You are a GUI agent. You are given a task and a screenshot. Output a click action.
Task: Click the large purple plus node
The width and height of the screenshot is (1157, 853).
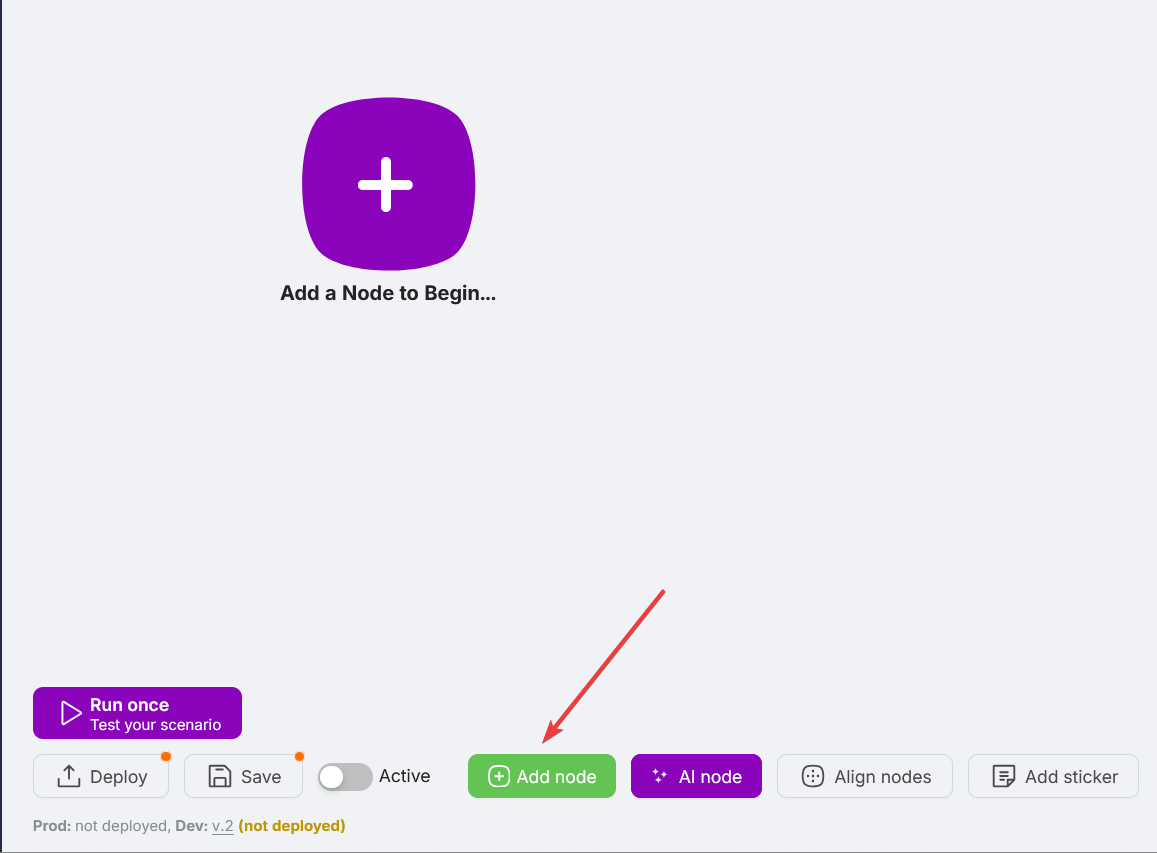[x=387, y=184]
